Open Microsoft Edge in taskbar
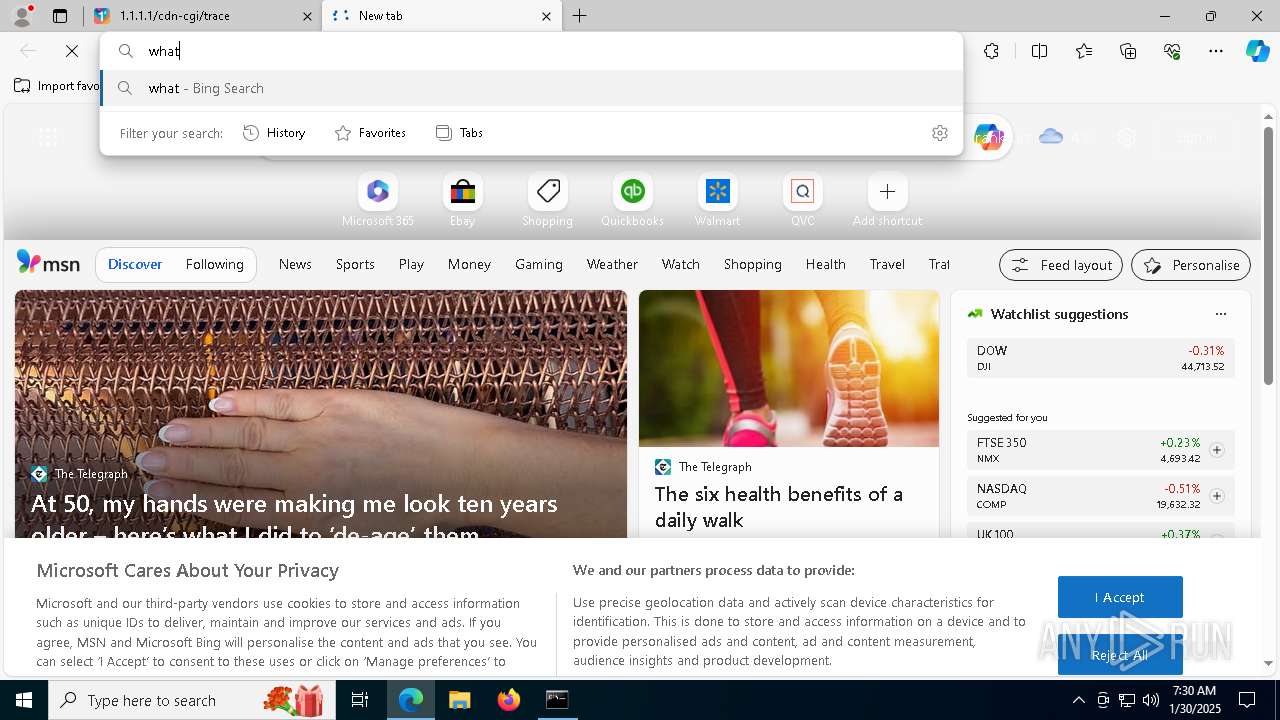The height and width of the screenshot is (720, 1280). (x=411, y=700)
